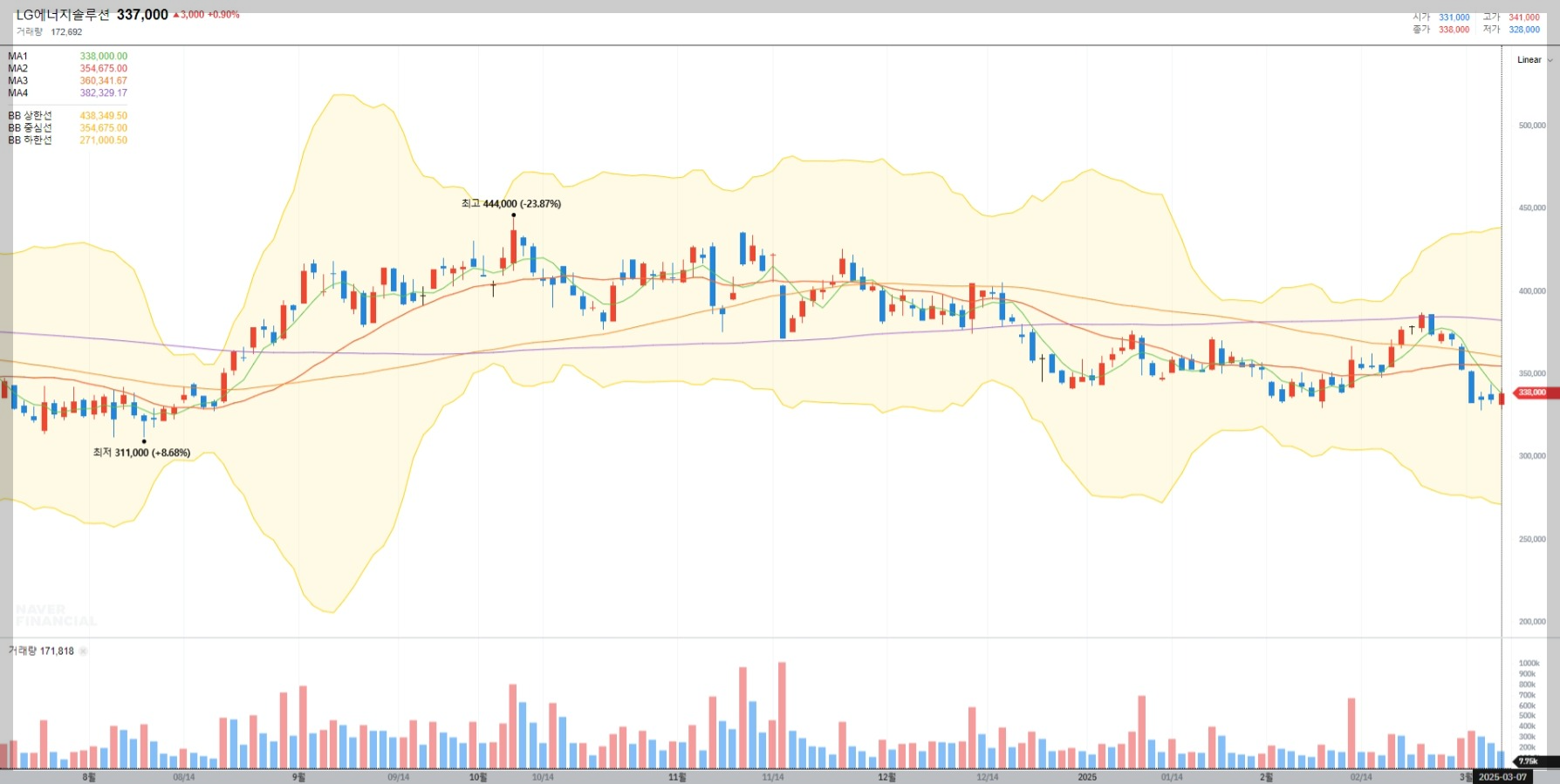Click the MA4 value 382,329.17
Viewport: 1560px width, 784px height.
(103, 93)
